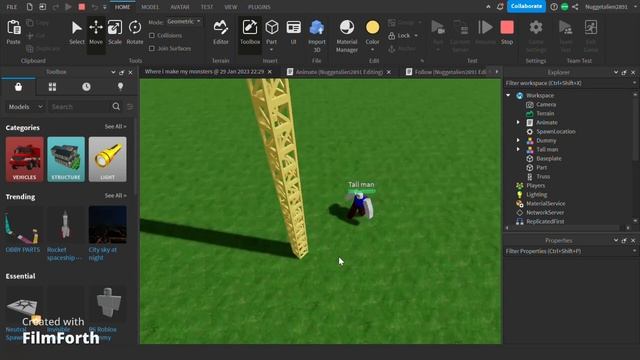Expand the Tall man model in Explorer
640x360 pixels.
click(x=518, y=149)
